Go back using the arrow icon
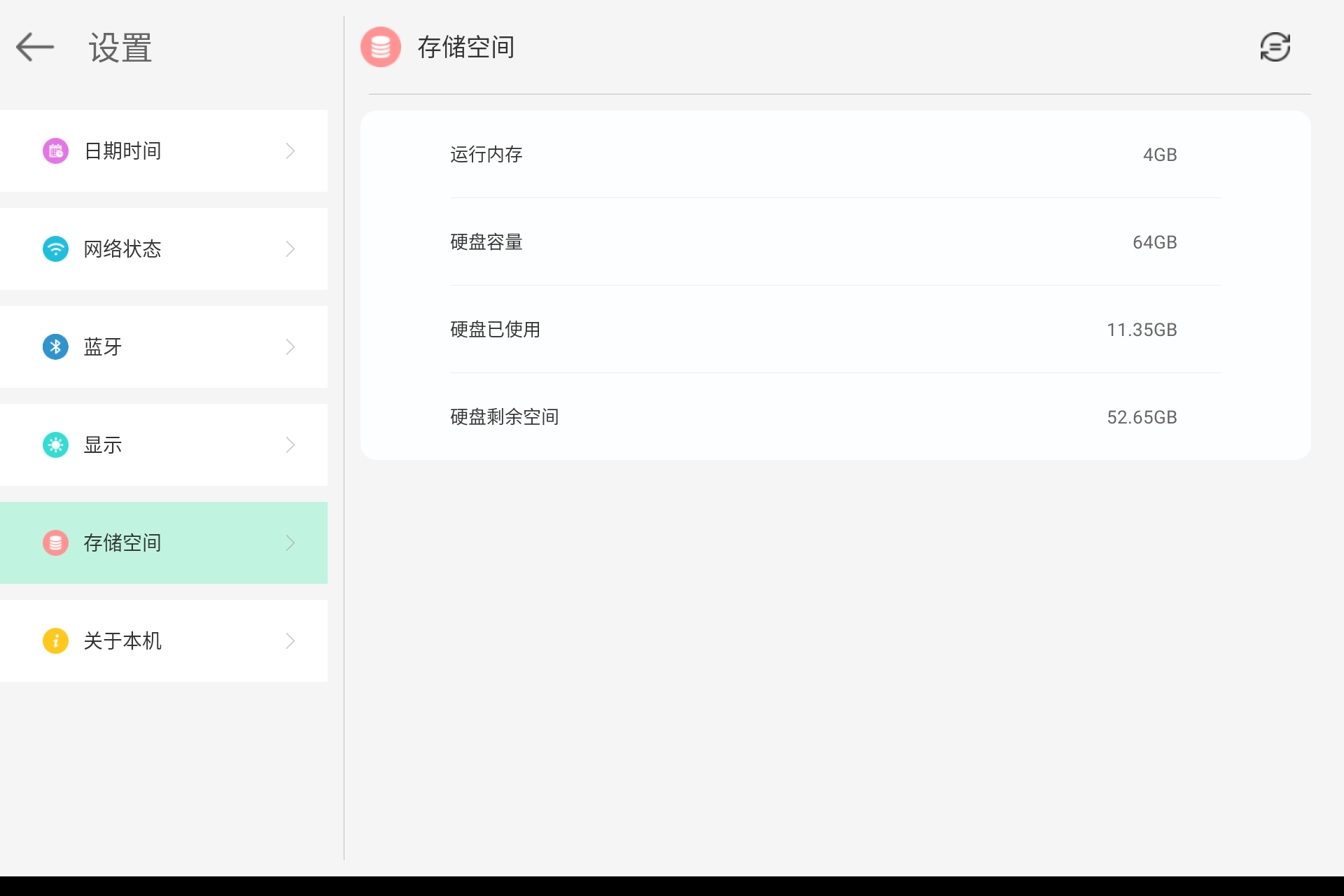The height and width of the screenshot is (896, 1344). 35,48
